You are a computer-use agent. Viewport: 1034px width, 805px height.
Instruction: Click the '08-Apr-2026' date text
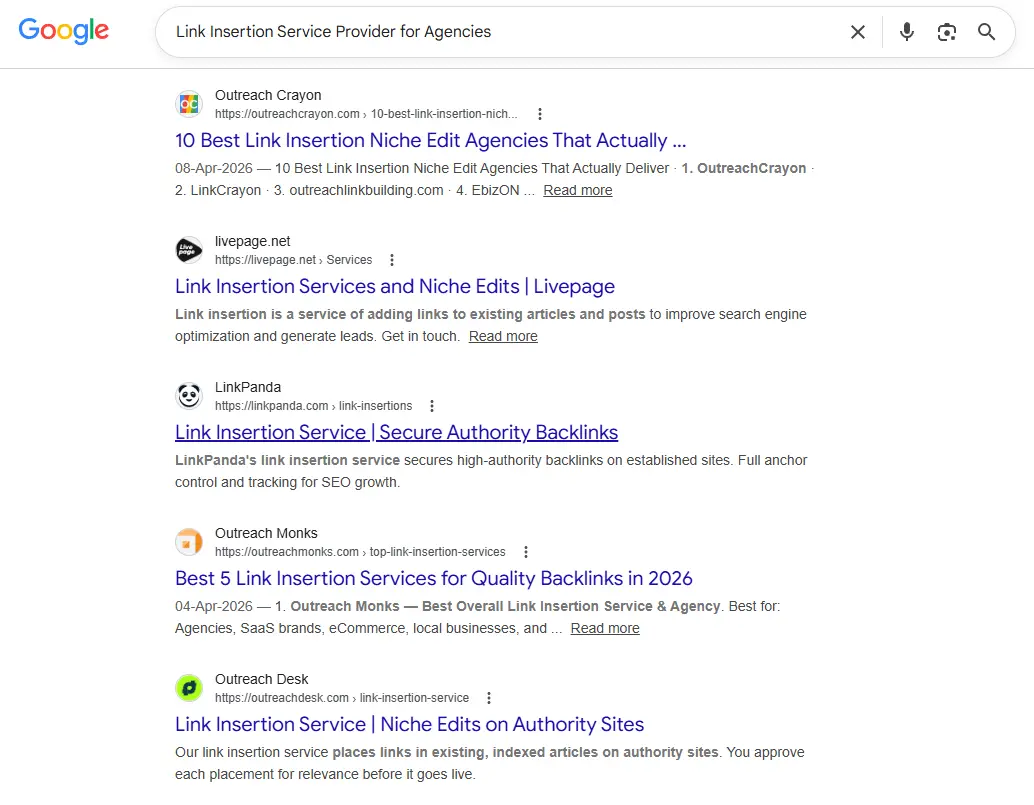(x=214, y=169)
